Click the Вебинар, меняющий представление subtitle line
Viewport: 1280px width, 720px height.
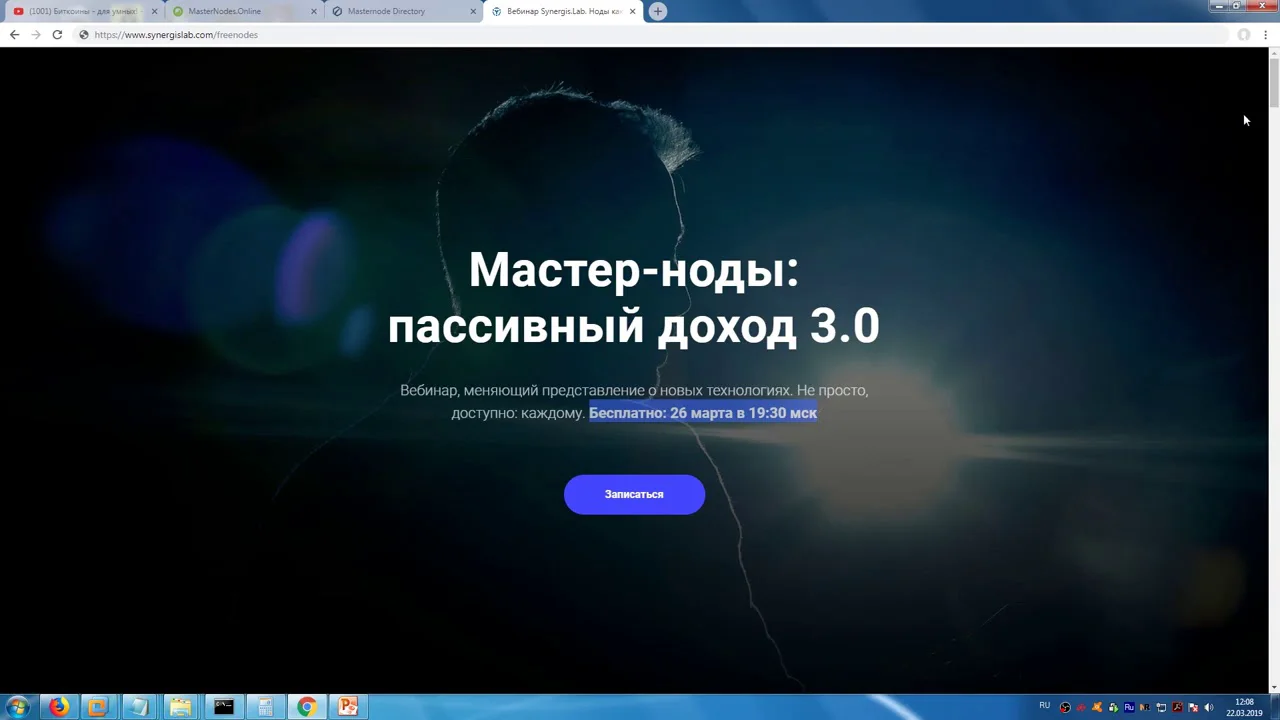click(634, 390)
